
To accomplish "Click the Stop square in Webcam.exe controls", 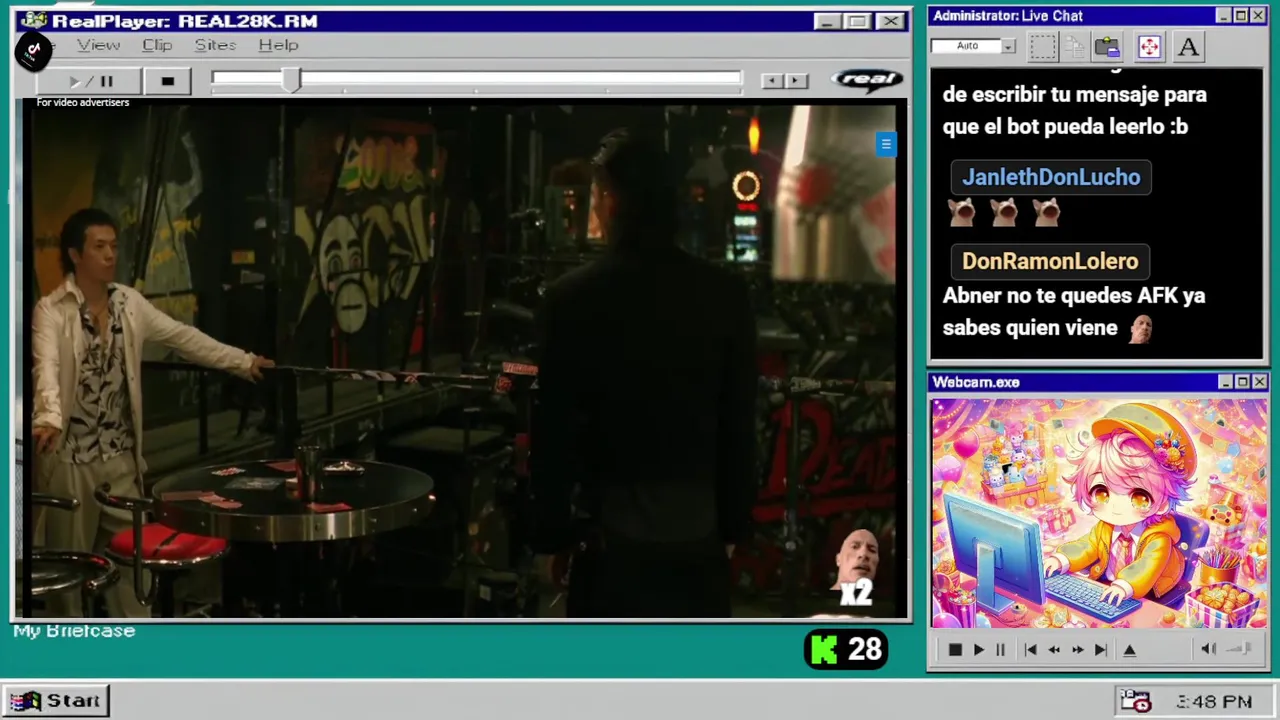I will coord(955,650).
